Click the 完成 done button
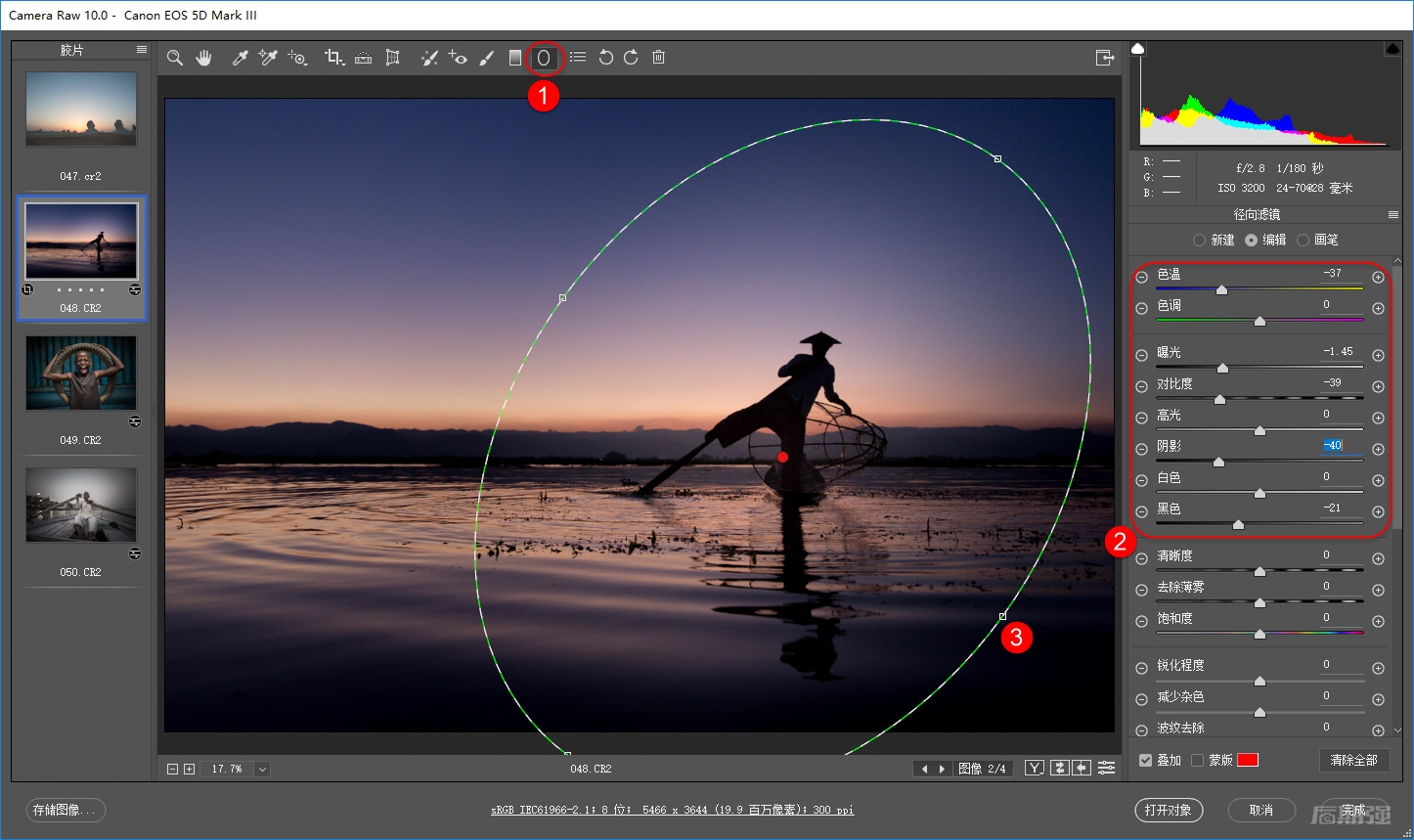1414x840 pixels. pyautogui.click(x=1353, y=811)
